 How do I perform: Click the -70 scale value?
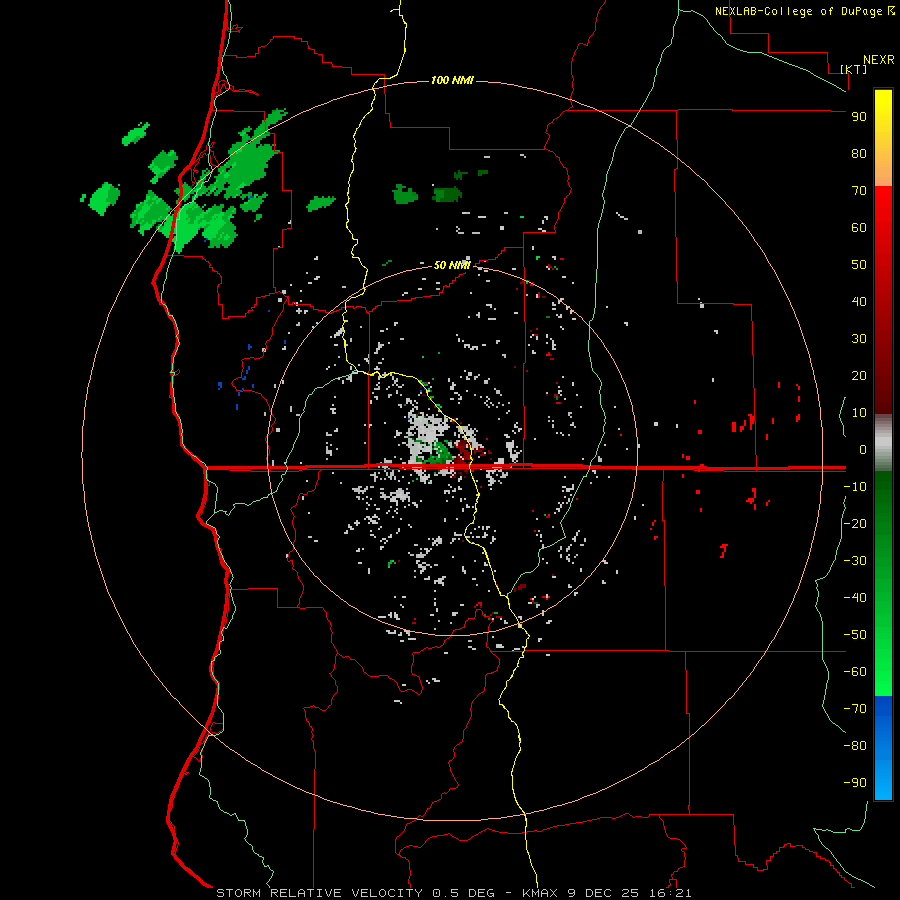point(855,709)
